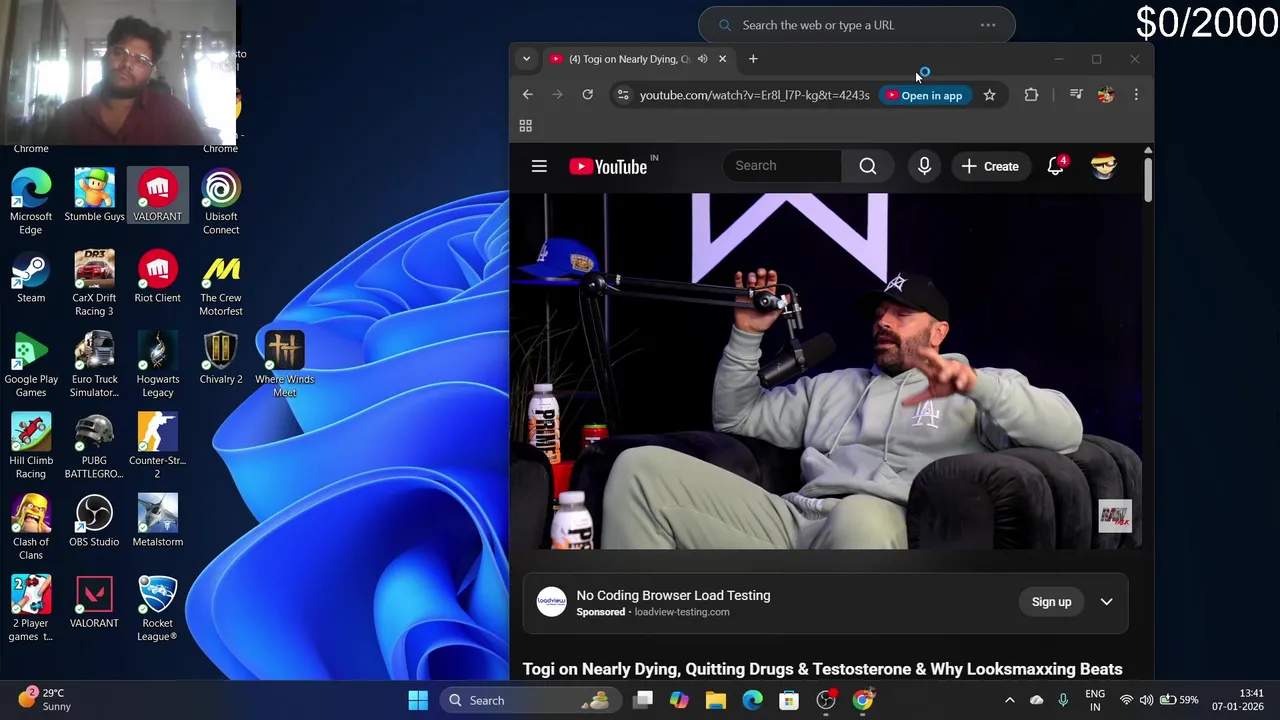Image resolution: width=1280 pixels, height=720 pixels.
Task: Click the YouTube search magnifier button
Action: (868, 166)
